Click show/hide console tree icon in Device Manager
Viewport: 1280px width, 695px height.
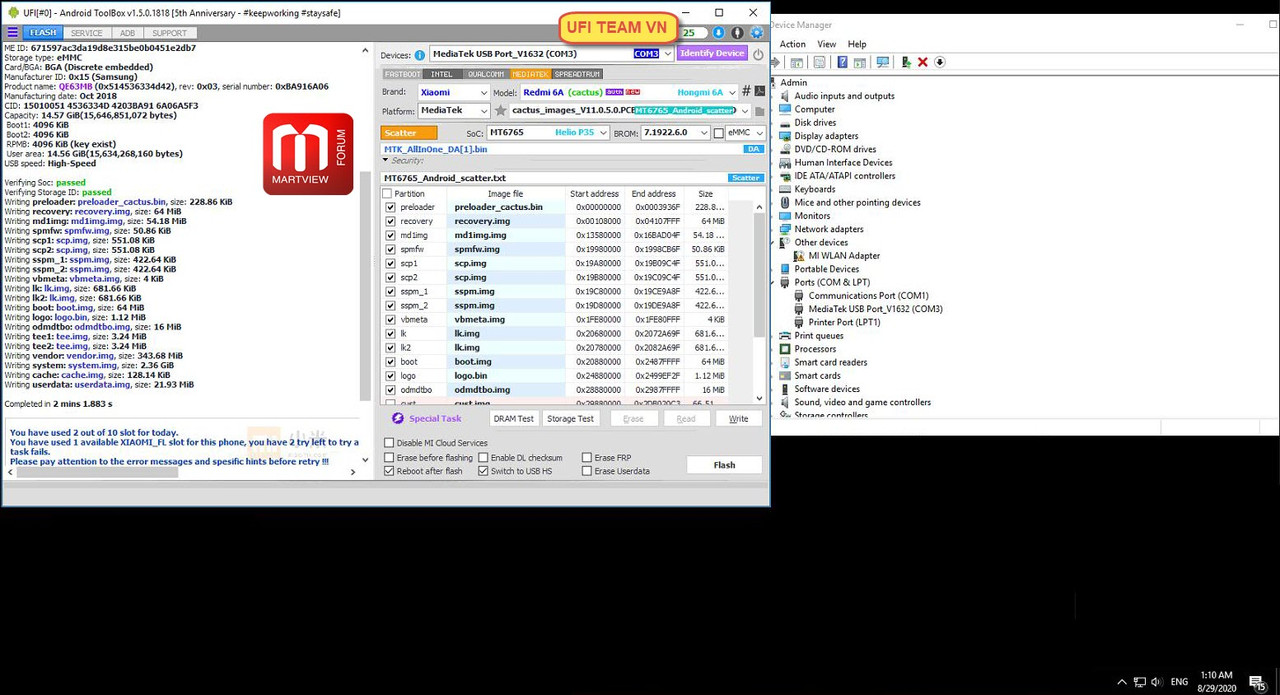pos(796,62)
